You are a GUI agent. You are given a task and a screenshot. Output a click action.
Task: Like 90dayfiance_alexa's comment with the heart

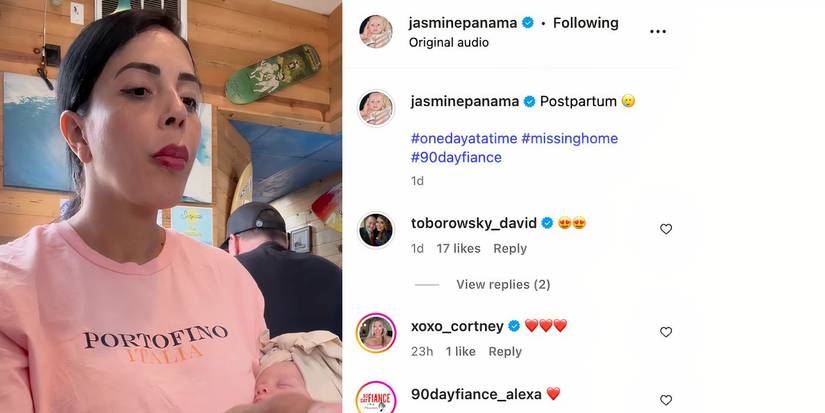click(666, 400)
